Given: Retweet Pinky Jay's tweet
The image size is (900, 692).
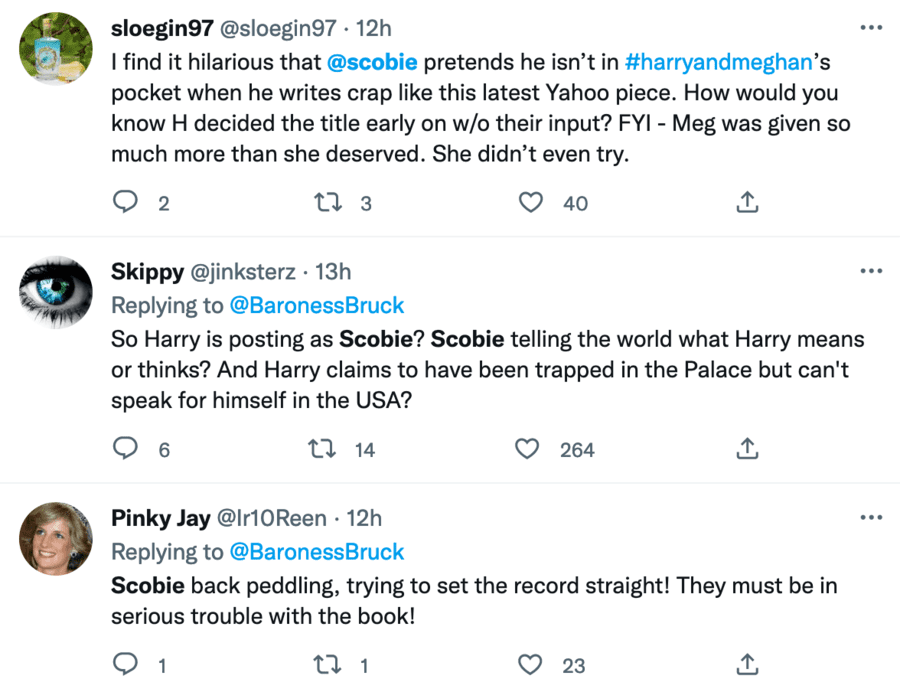Looking at the screenshot, I should pos(326,664).
